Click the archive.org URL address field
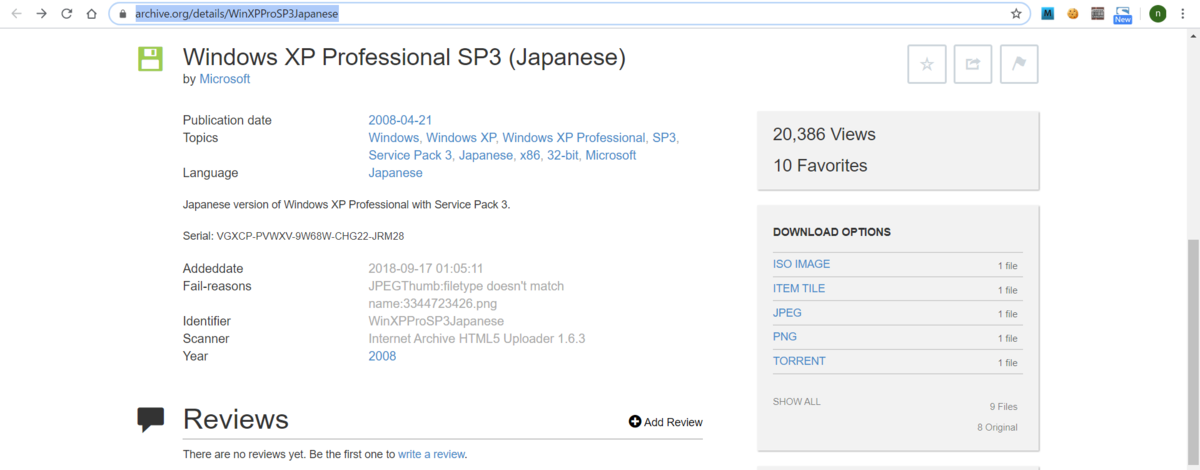 point(570,14)
